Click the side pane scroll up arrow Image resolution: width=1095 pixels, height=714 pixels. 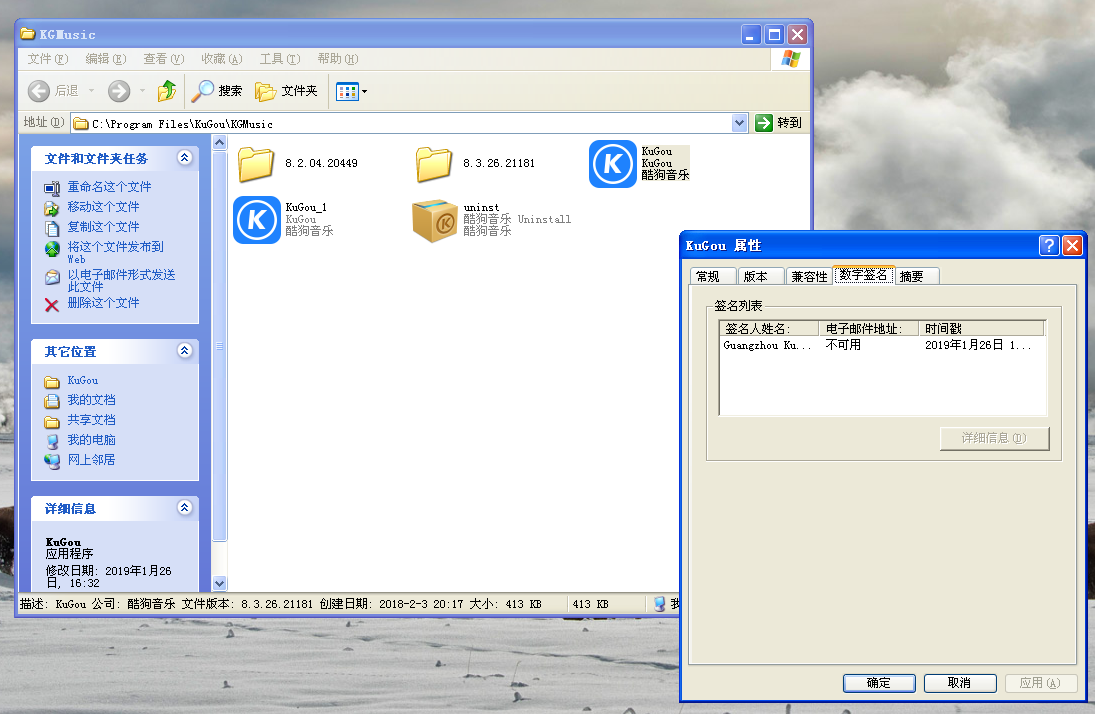219,143
